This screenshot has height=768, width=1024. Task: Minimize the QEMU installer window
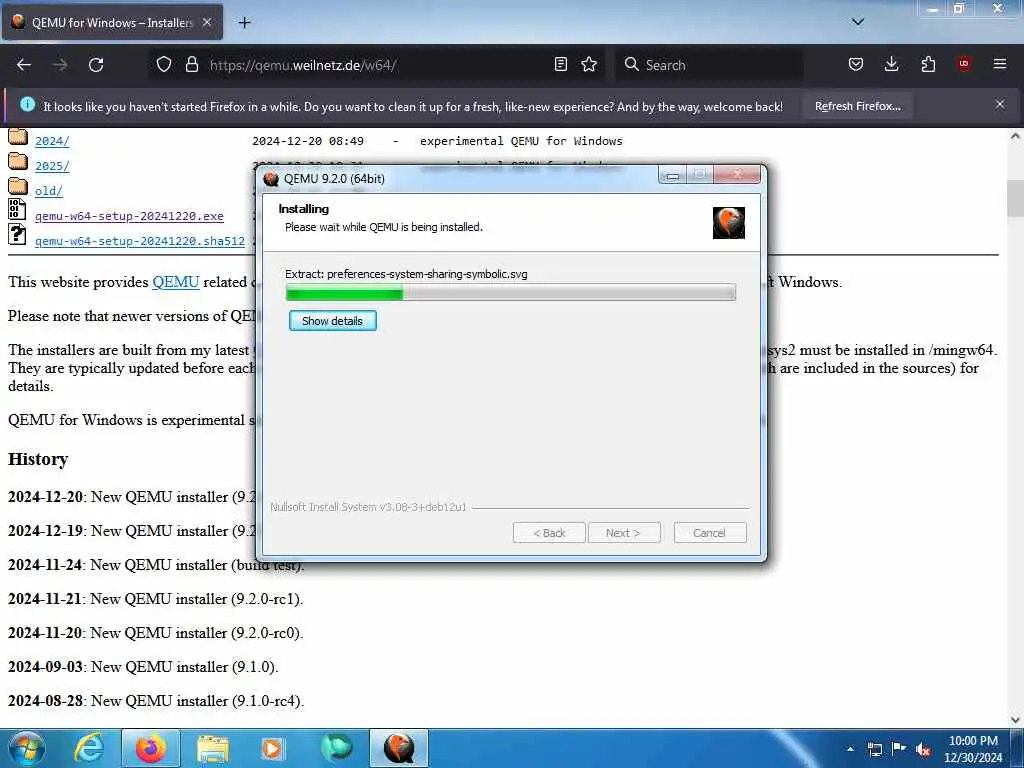(x=673, y=174)
